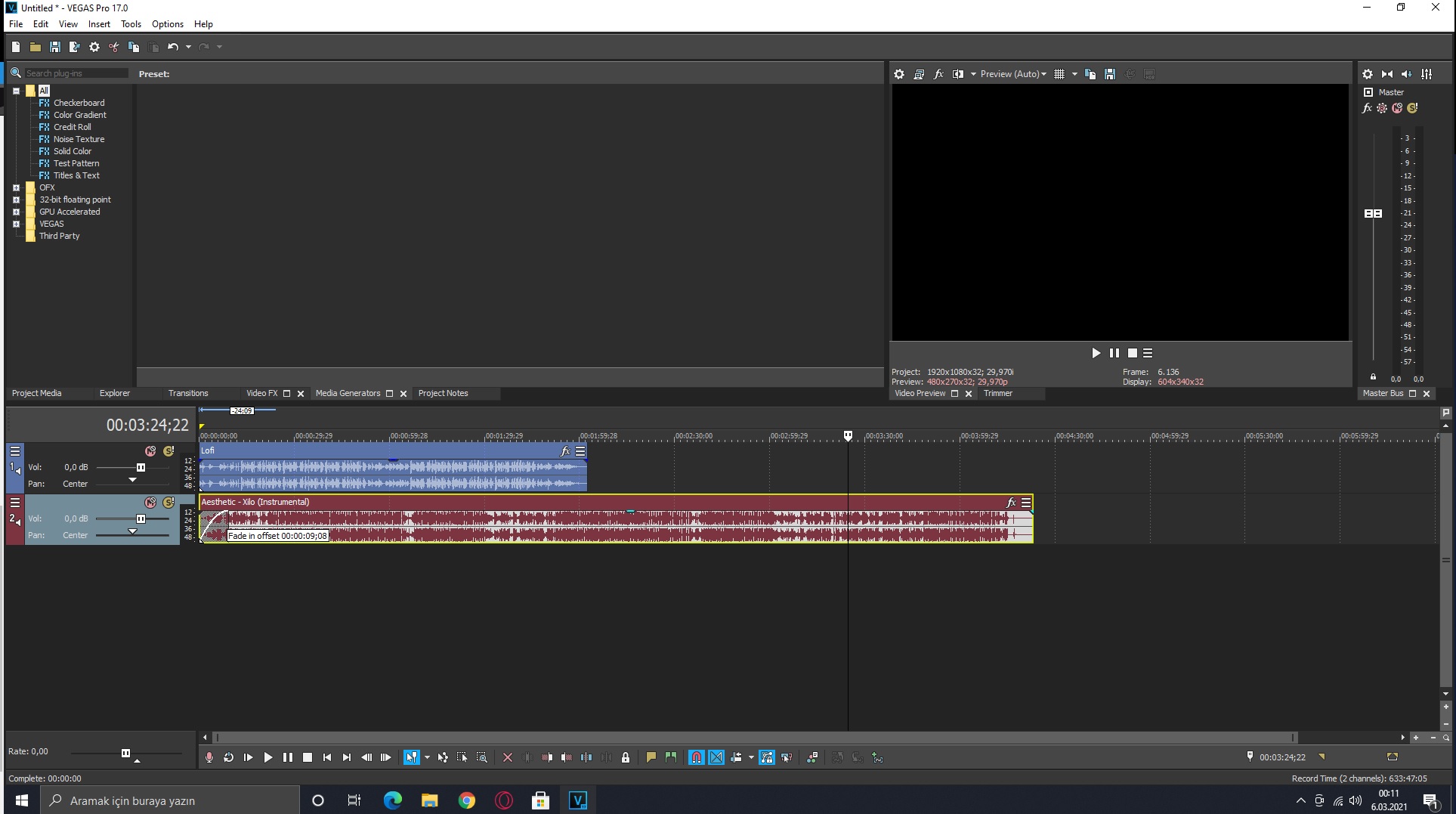
Task: Open Lofi event FX button
Action: click(x=565, y=451)
